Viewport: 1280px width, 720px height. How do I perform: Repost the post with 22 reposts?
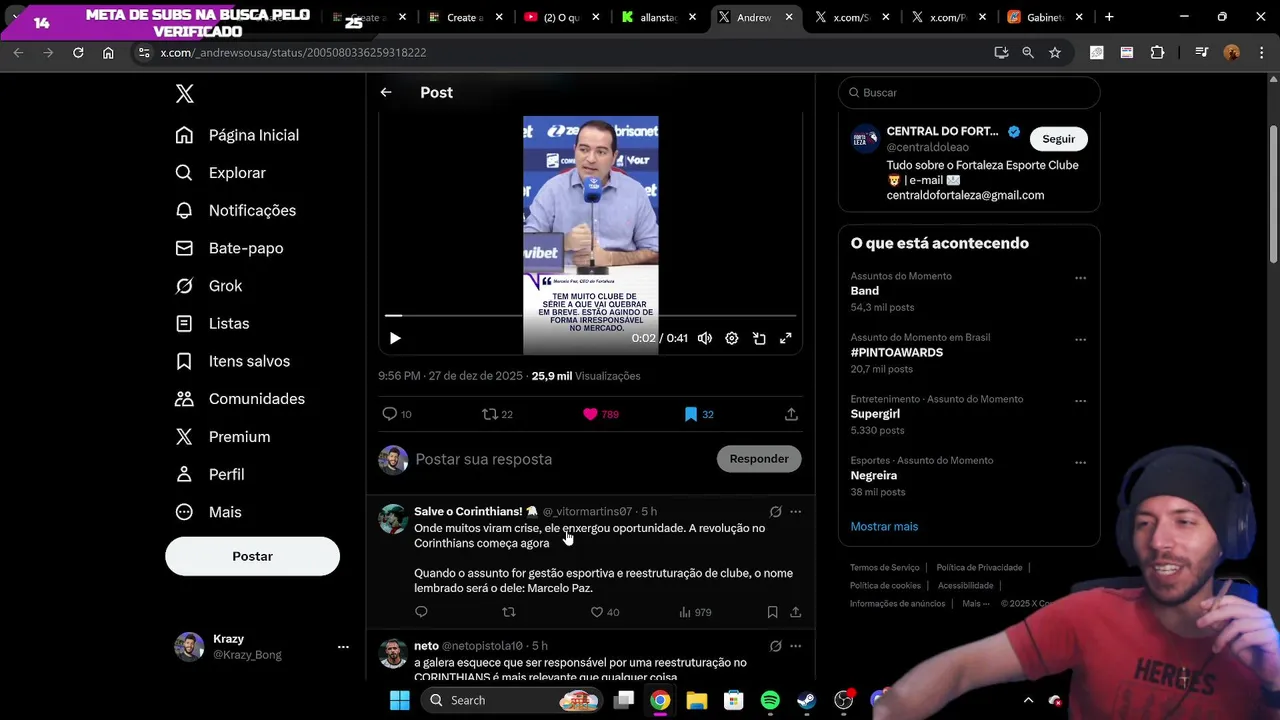coord(497,414)
